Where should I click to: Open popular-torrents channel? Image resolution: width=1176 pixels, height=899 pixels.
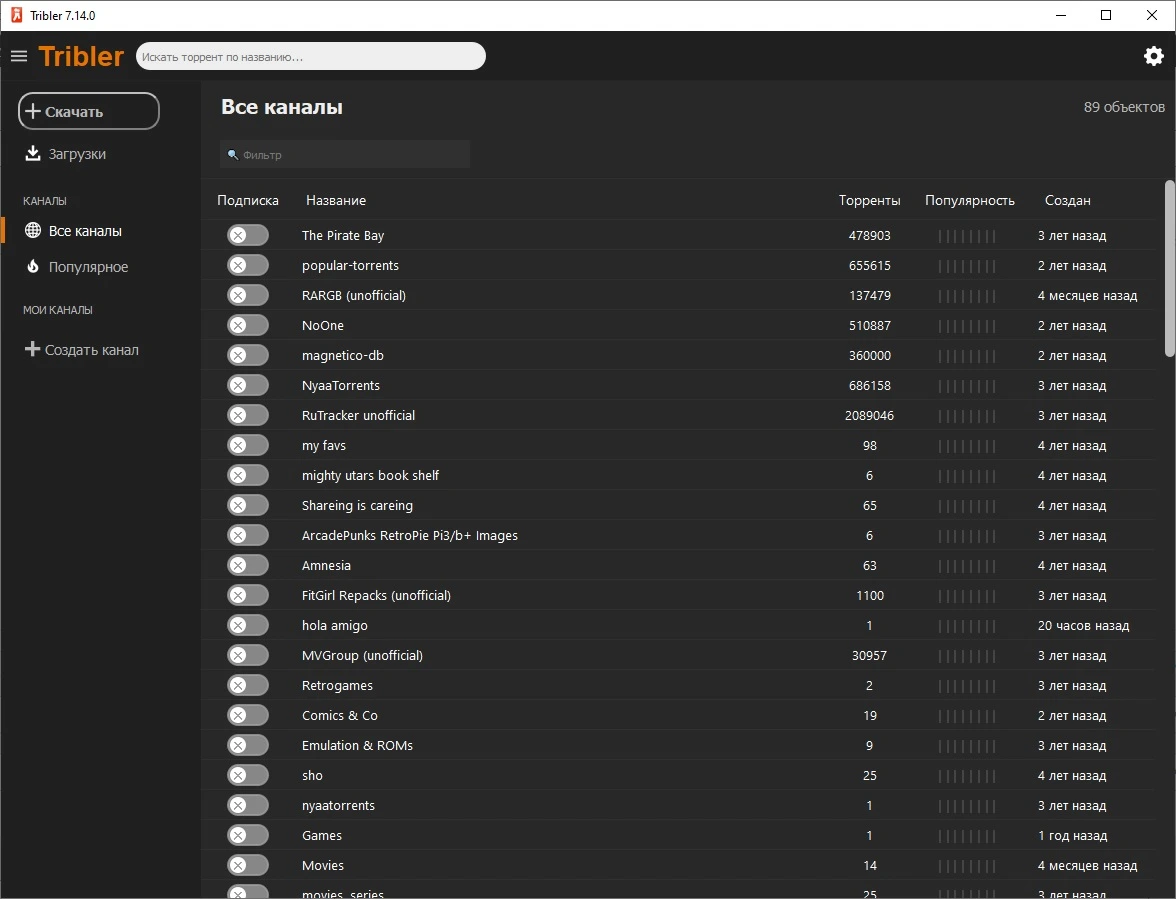pyautogui.click(x=350, y=265)
